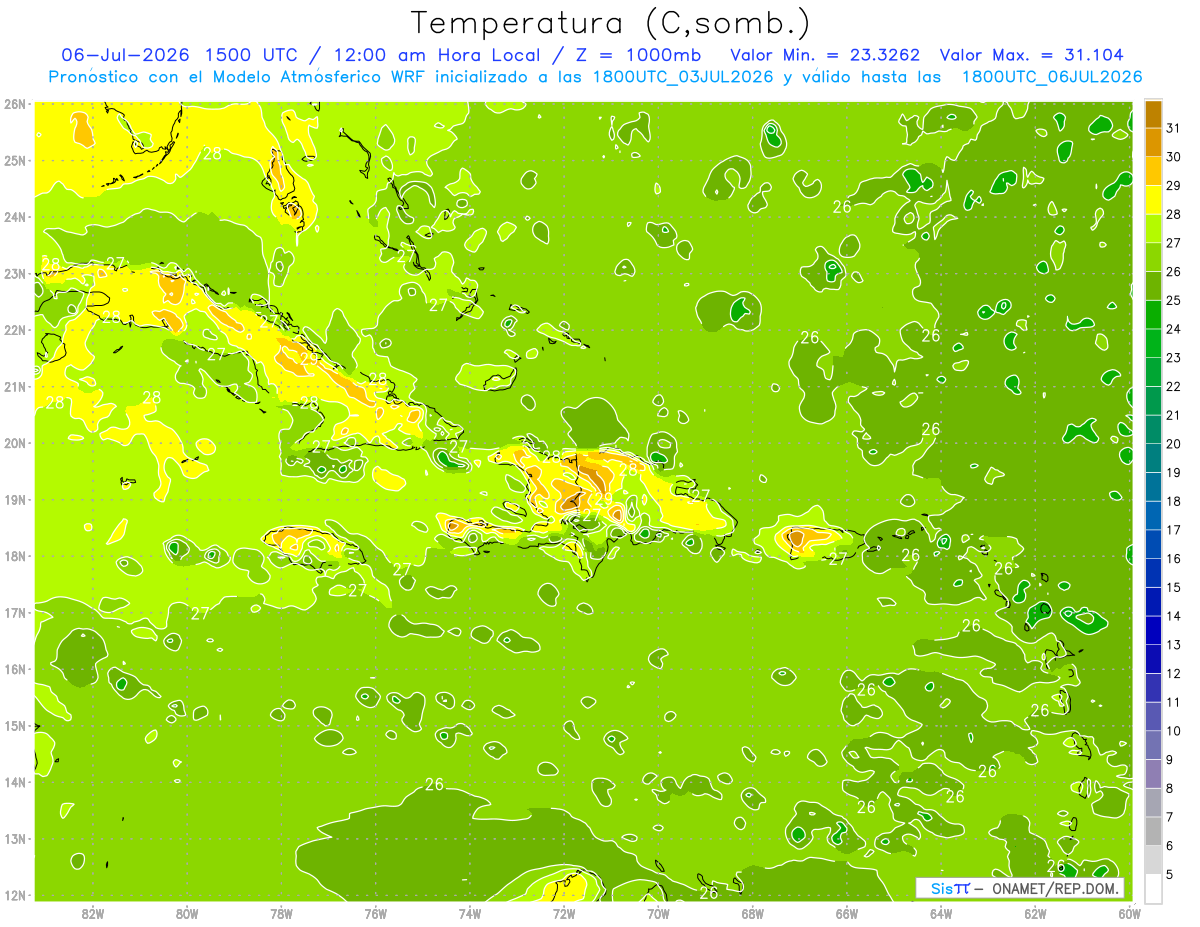Click the '31' value on the color scale
This screenshot has width=1200, height=927.
(x=1174, y=128)
